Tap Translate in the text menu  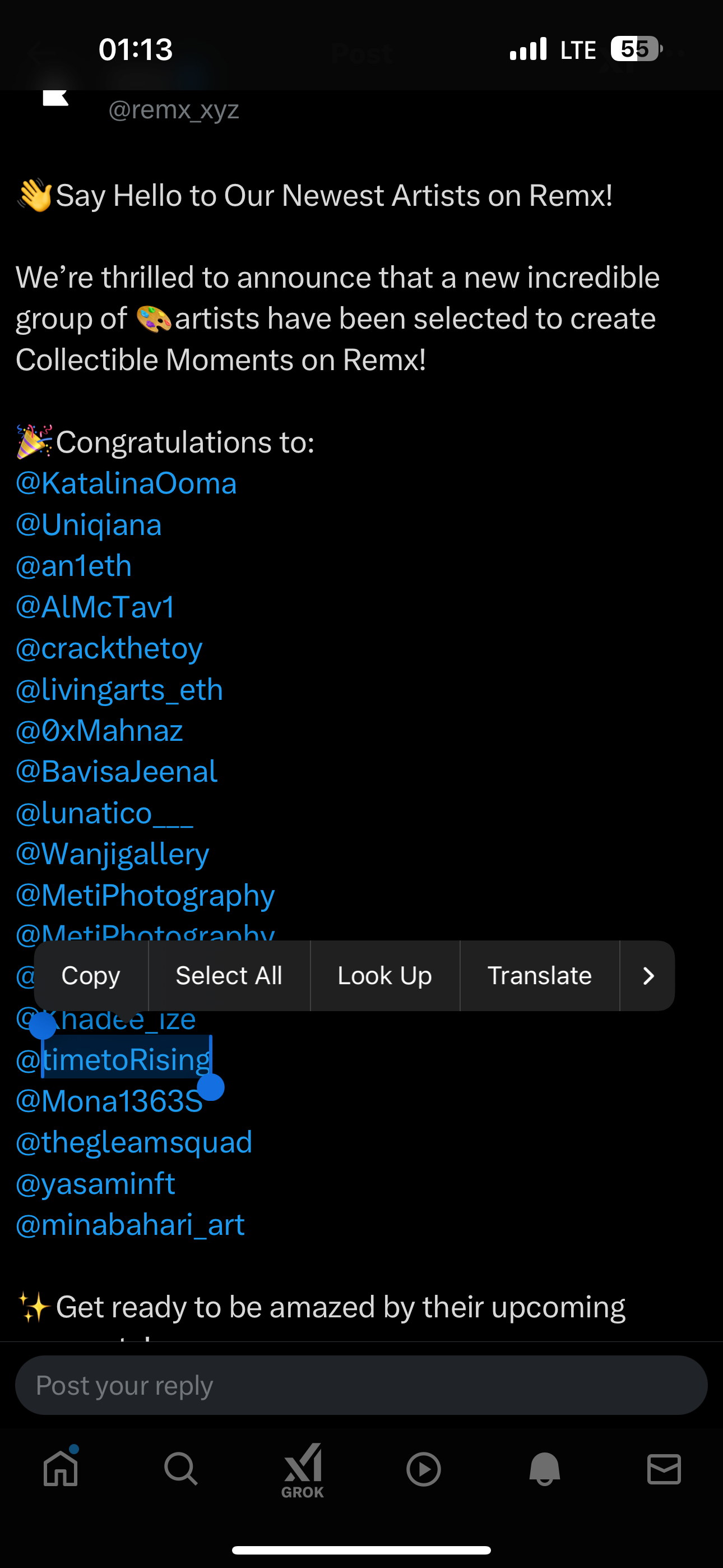pyautogui.click(x=539, y=976)
